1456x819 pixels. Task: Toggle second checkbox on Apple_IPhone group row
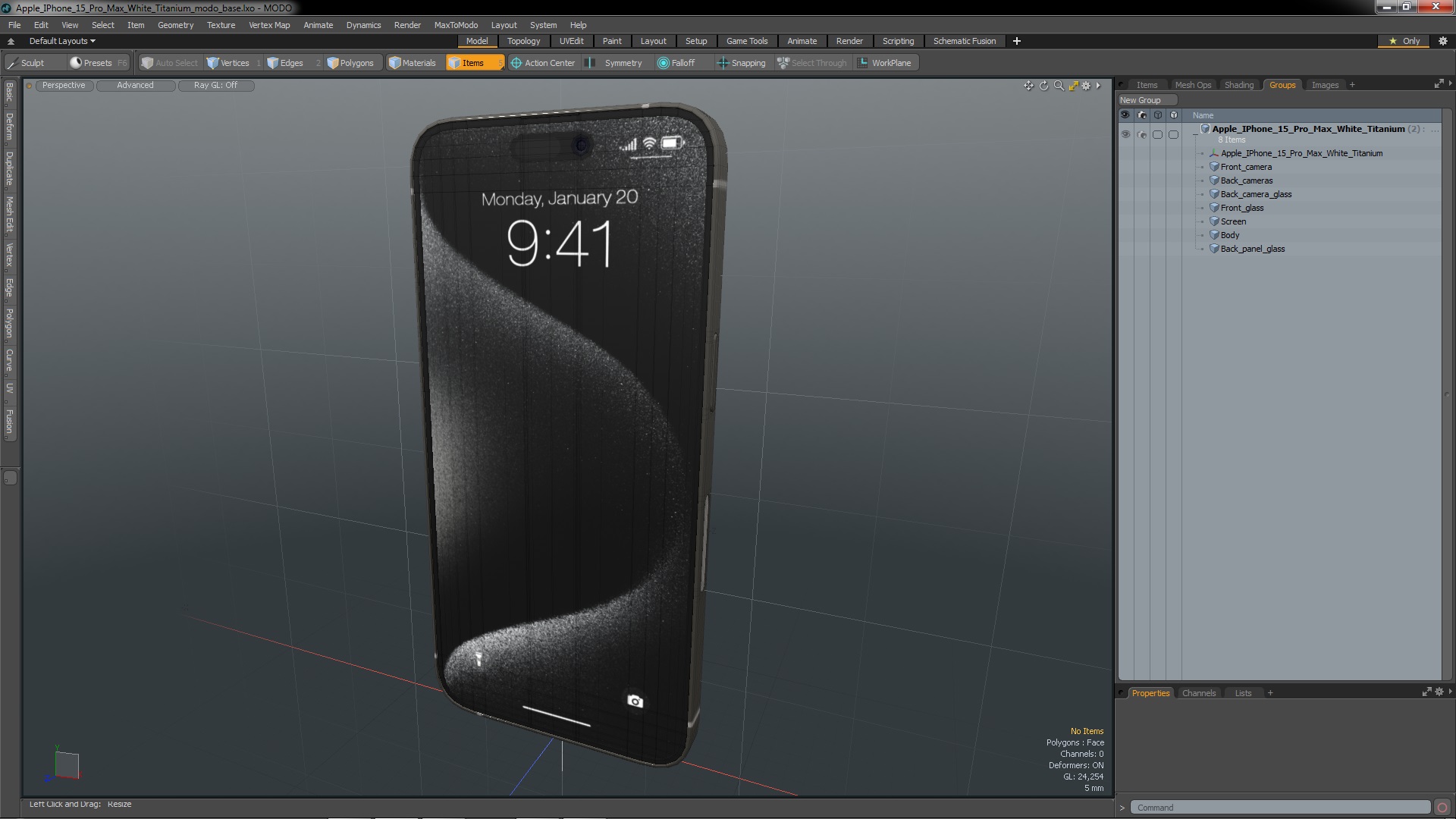point(1174,134)
